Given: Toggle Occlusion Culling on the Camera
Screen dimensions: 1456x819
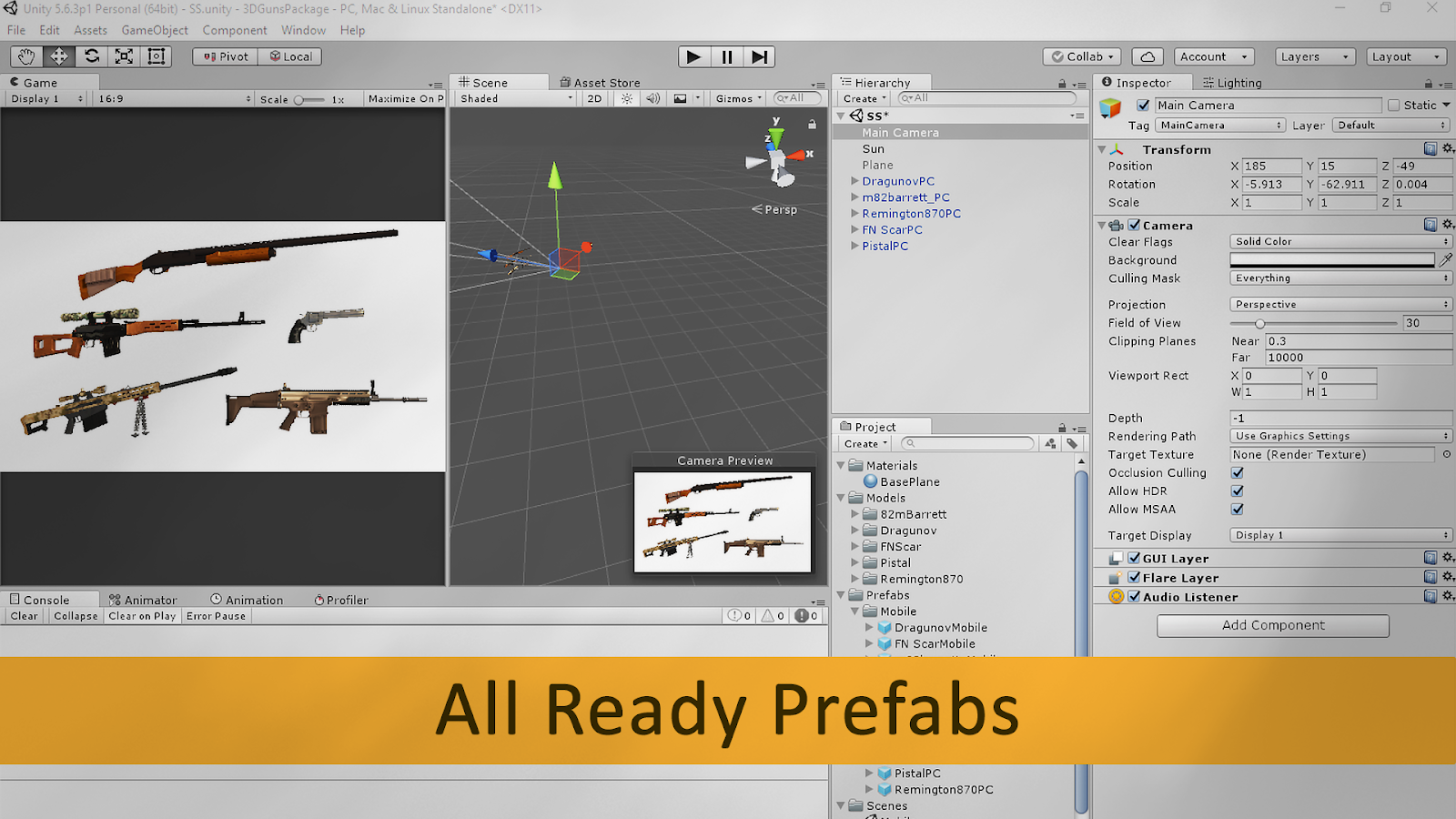Looking at the screenshot, I should point(1237,472).
